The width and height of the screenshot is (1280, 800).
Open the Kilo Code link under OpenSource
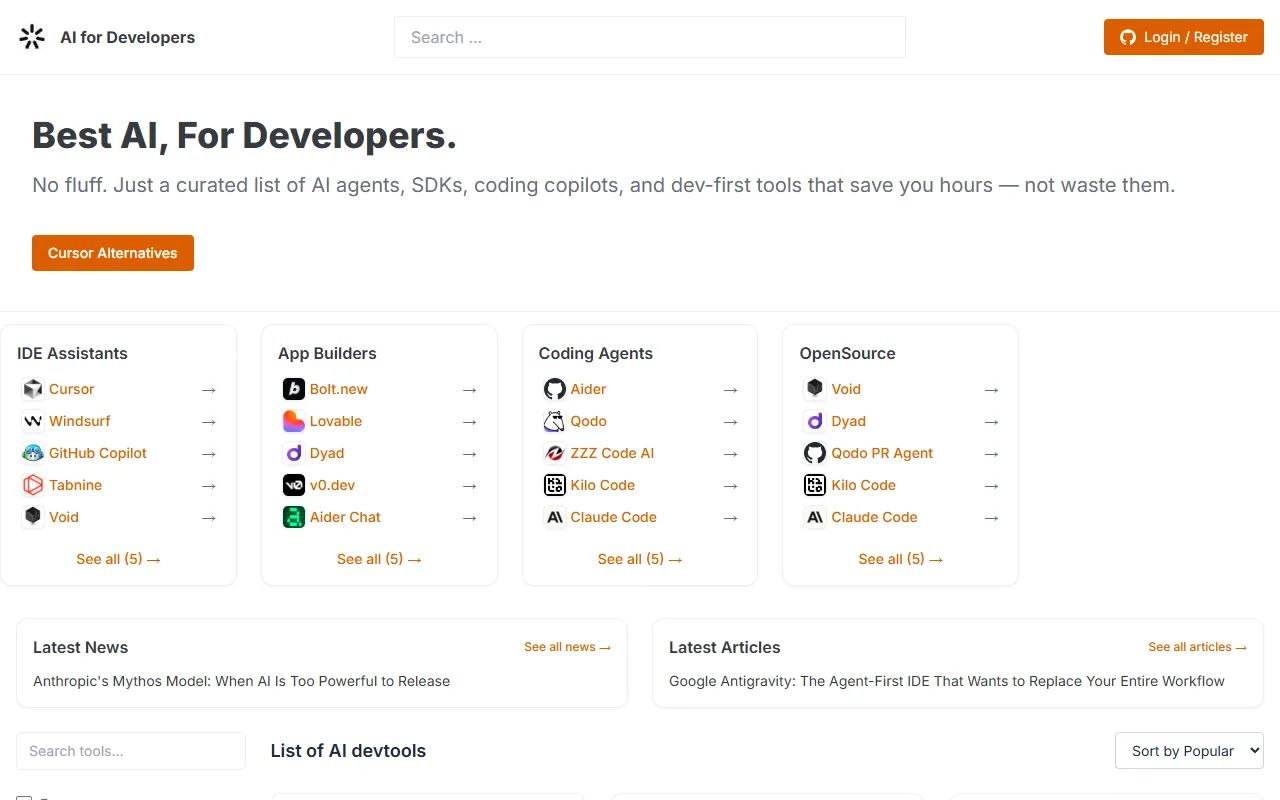(864, 485)
